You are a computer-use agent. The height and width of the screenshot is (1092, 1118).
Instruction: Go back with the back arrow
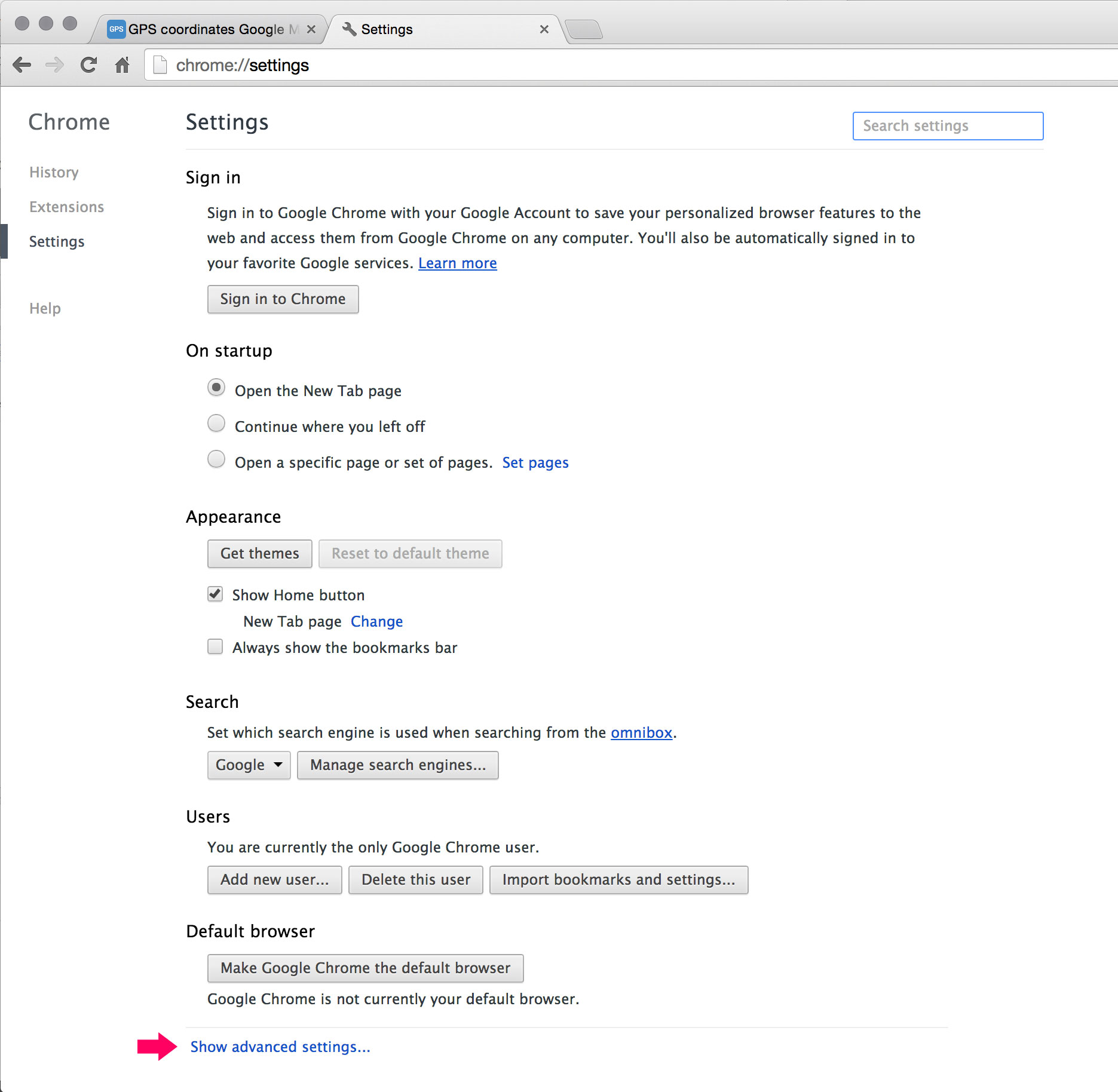click(x=22, y=65)
